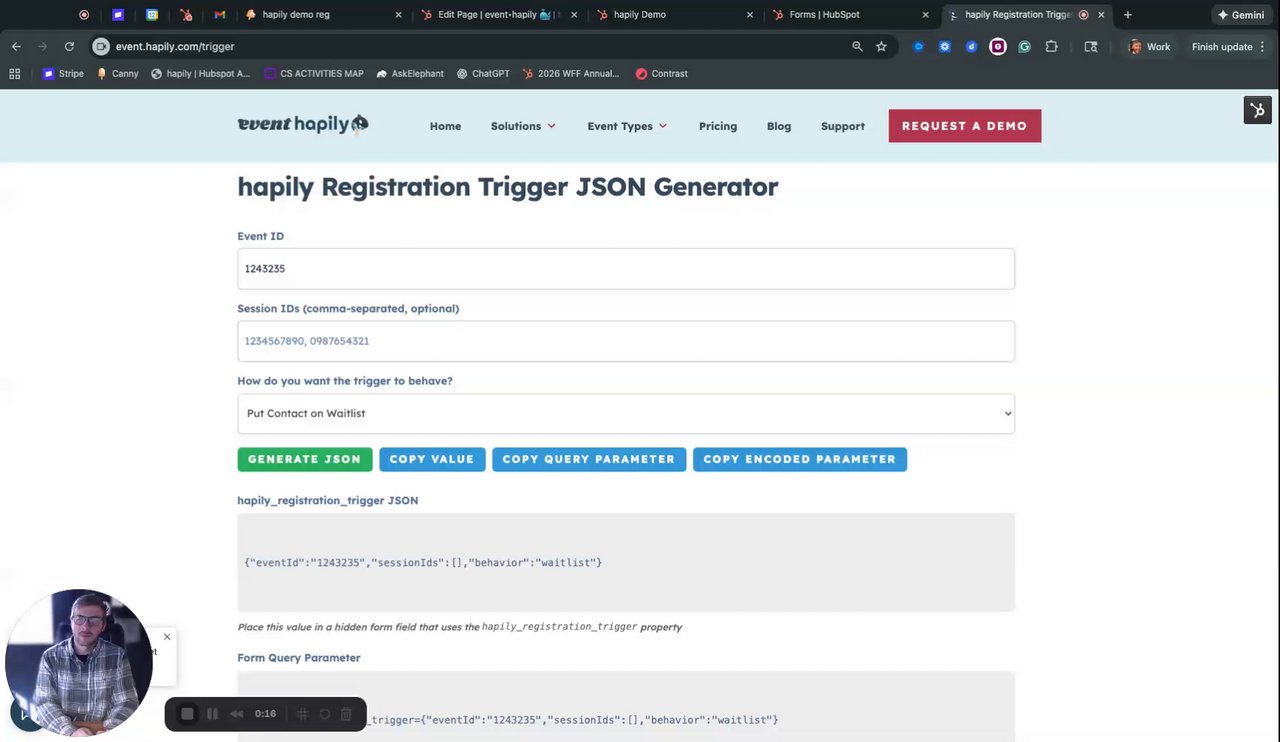The image size is (1280, 742).
Task: Open the Canny bookmark
Action: [x=117, y=73]
